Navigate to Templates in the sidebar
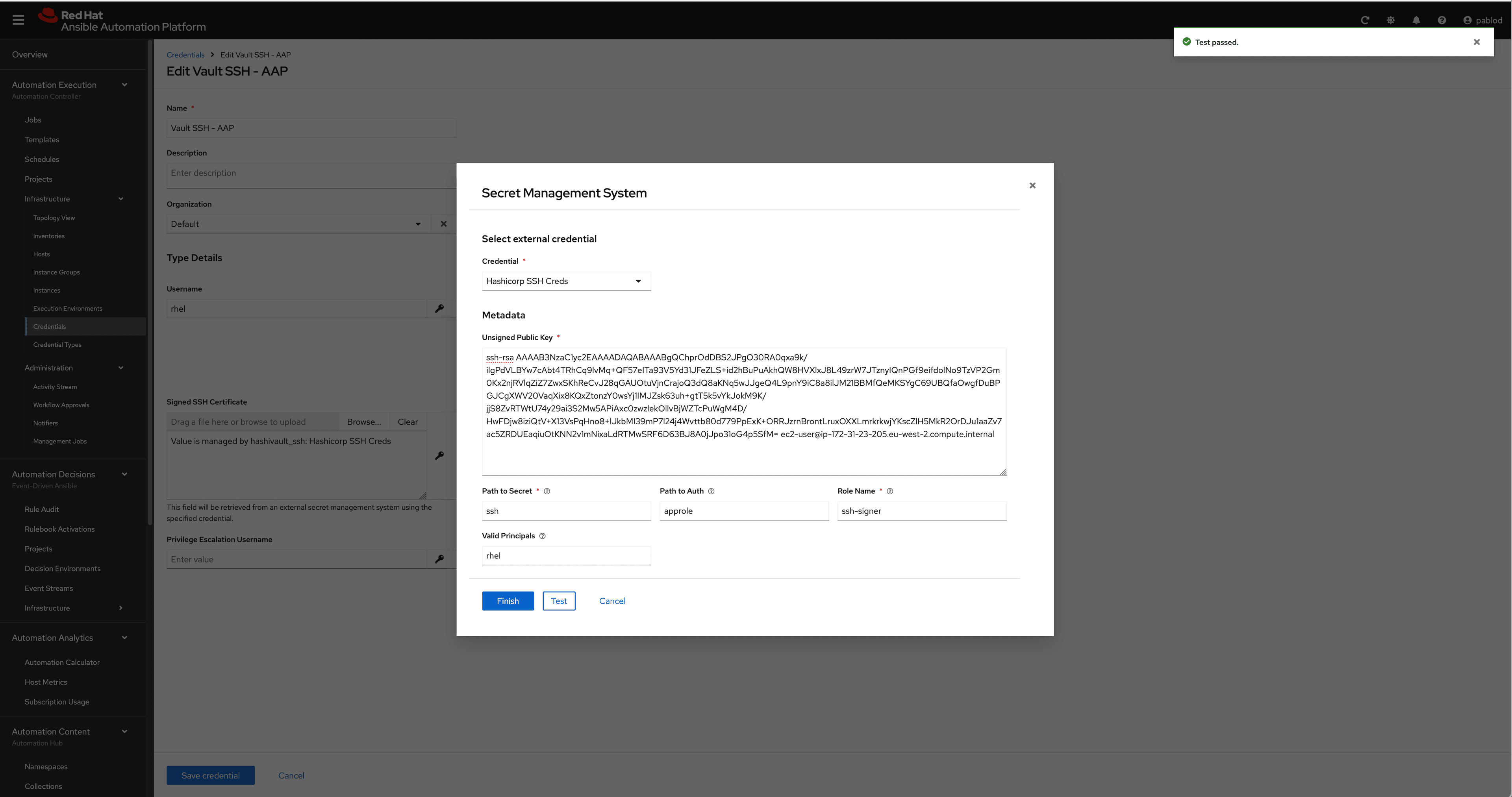The height and width of the screenshot is (797, 1512). 42,140
